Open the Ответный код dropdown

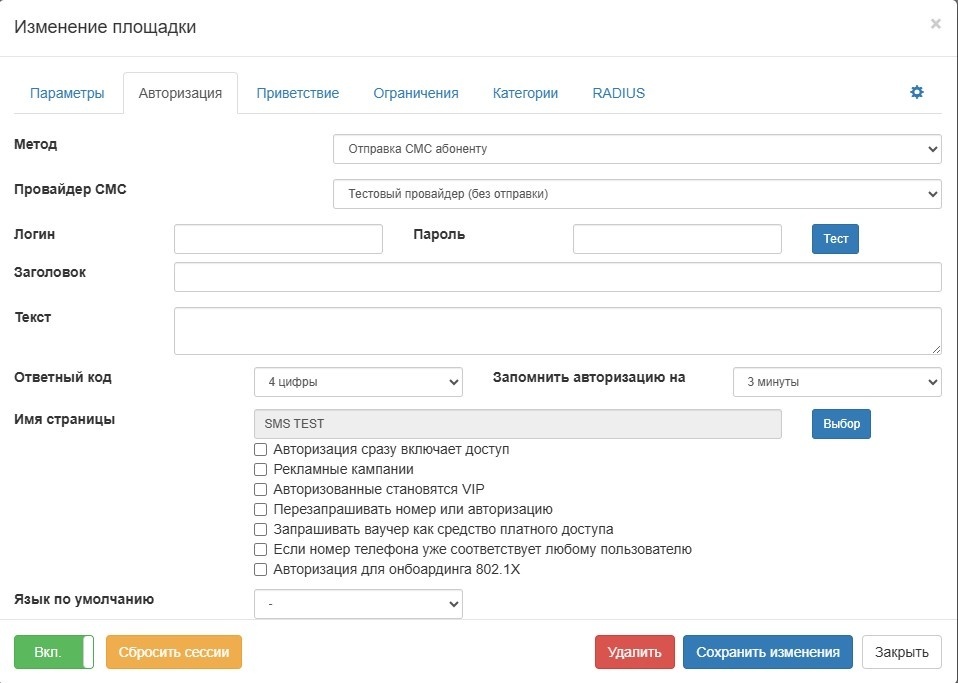[x=358, y=382]
